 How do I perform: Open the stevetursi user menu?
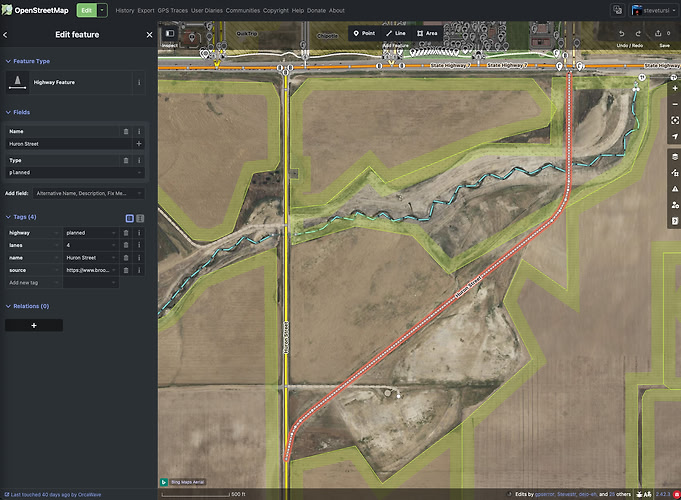(653, 10)
